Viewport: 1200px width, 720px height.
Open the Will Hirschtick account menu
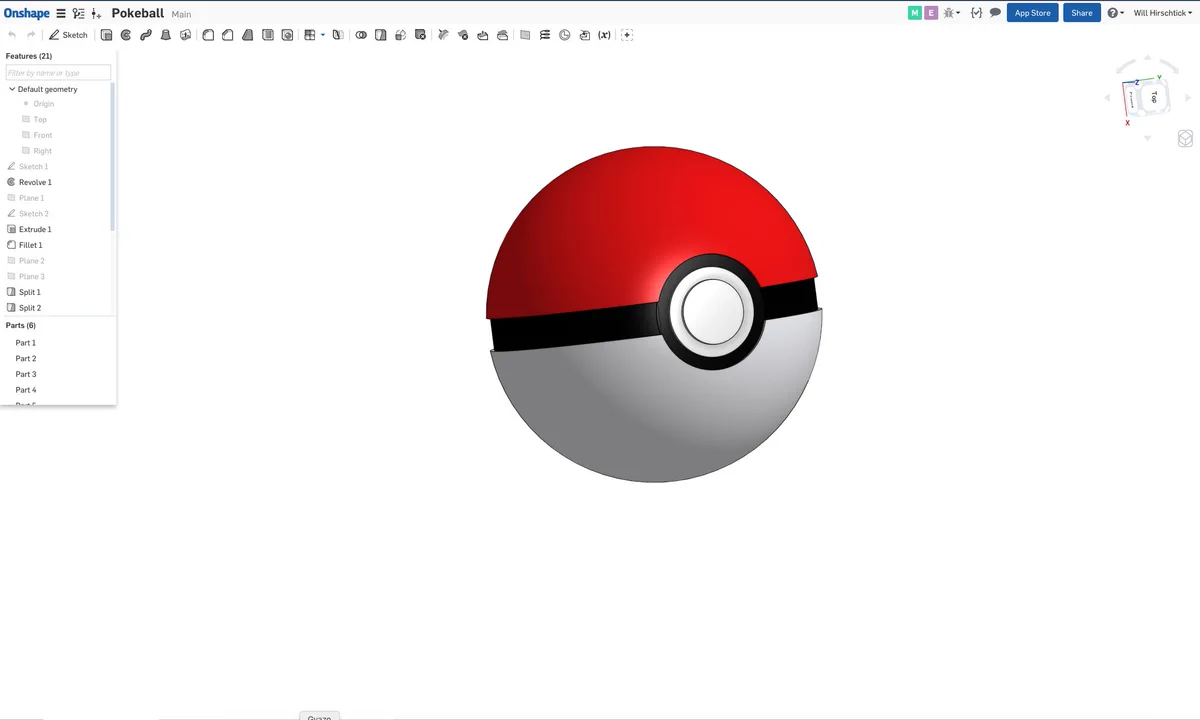(1163, 13)
